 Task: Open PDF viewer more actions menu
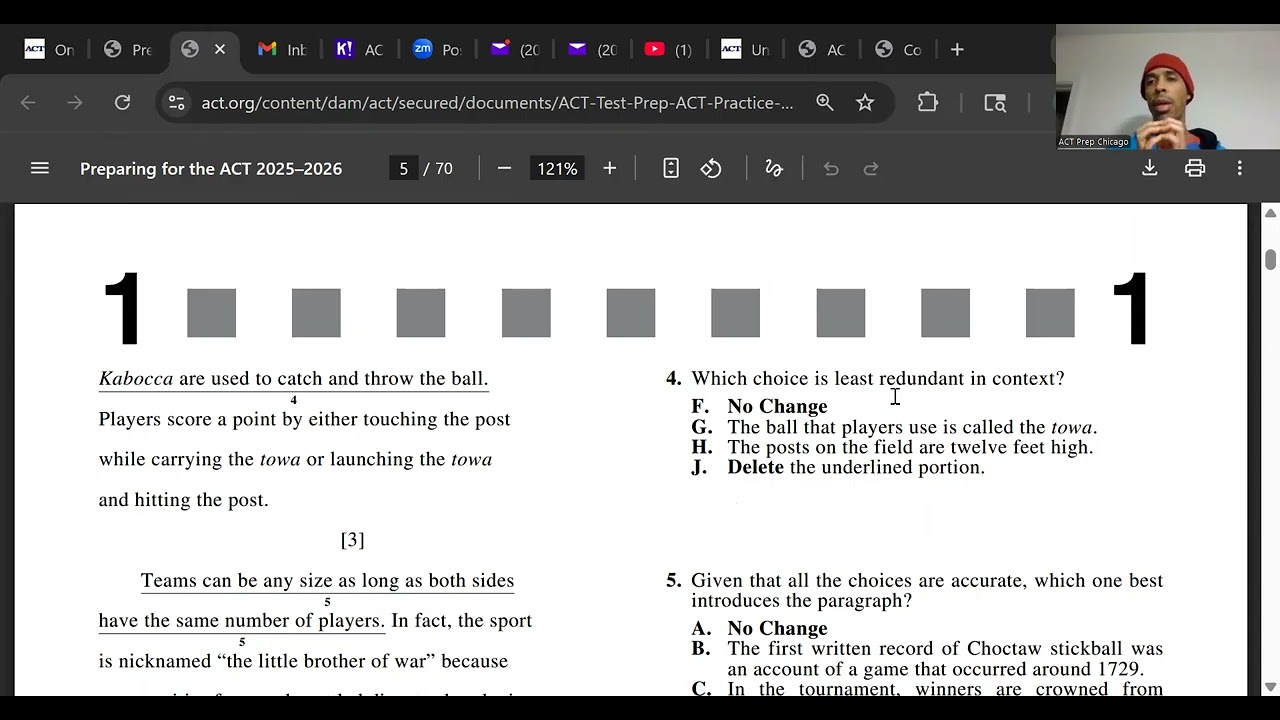pyautogui.click(x=1240, y=168)
